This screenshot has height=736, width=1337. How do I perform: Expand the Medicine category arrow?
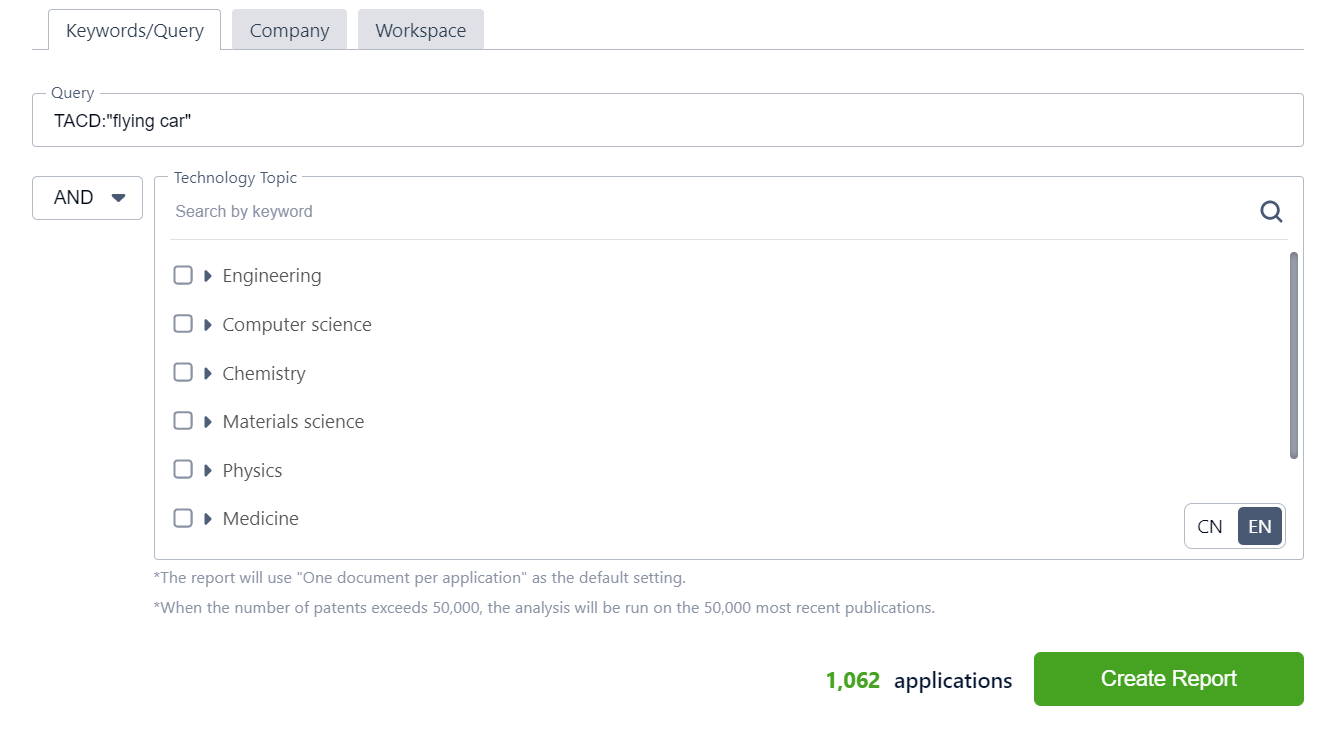[208, 519]
